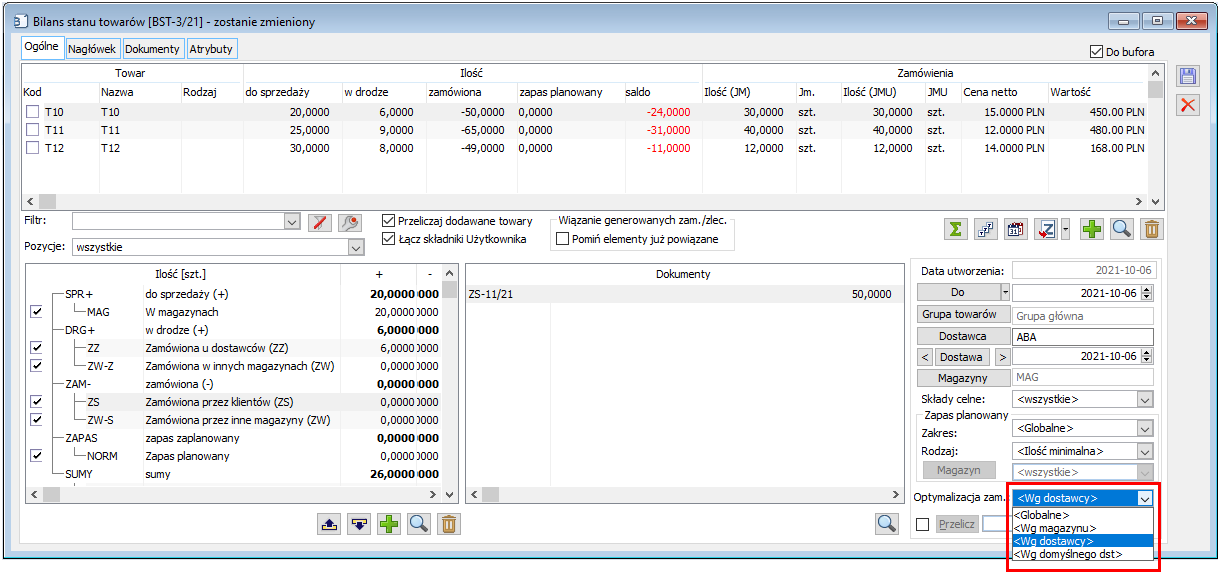Screen dimensions: 1220x575
Task: Click the magnifier under the Dokumenty panel
Action: pos(886,523)
